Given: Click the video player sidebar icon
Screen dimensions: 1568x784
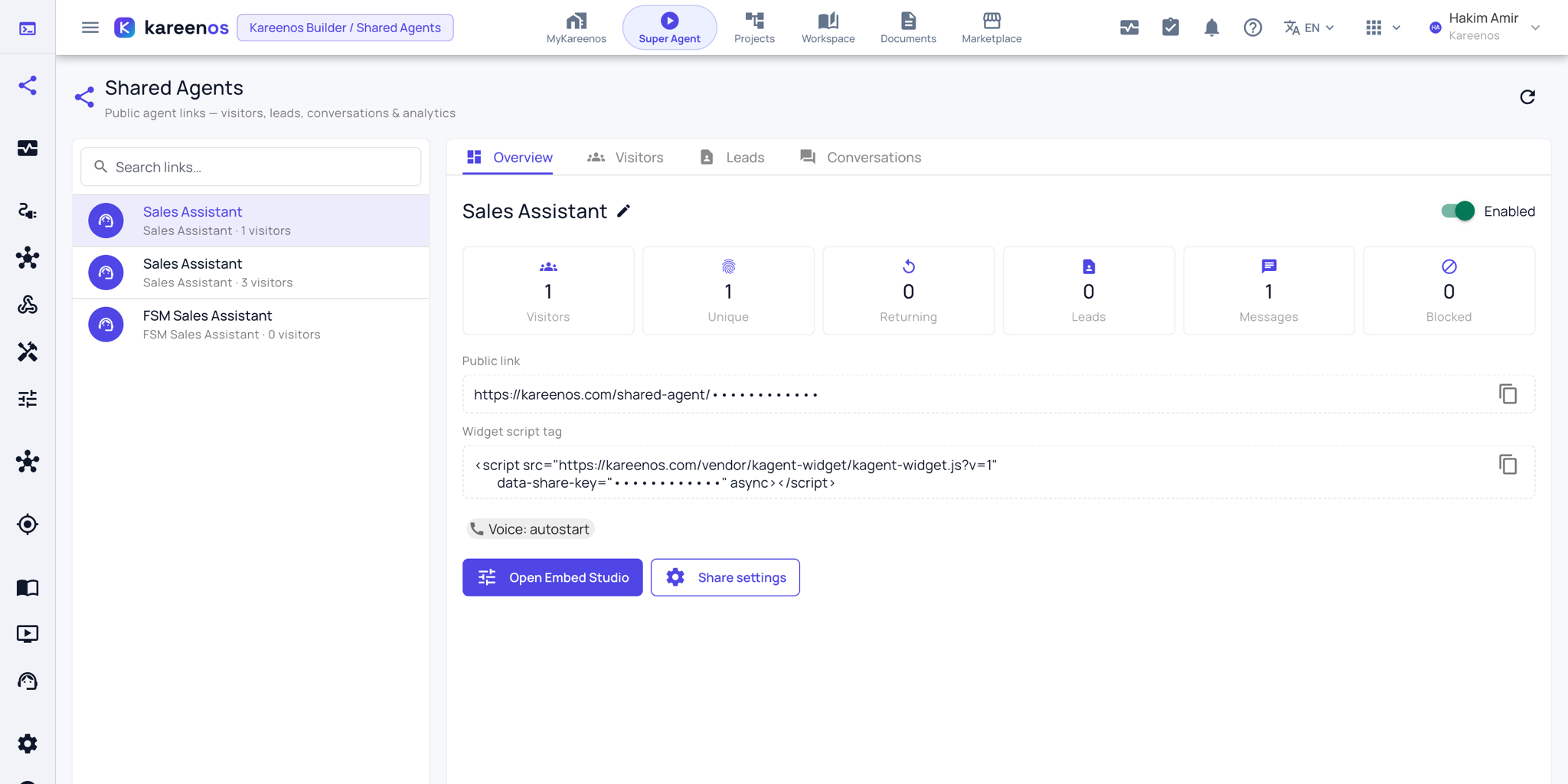Looking at the screenshot, I should tap(28, 634).
